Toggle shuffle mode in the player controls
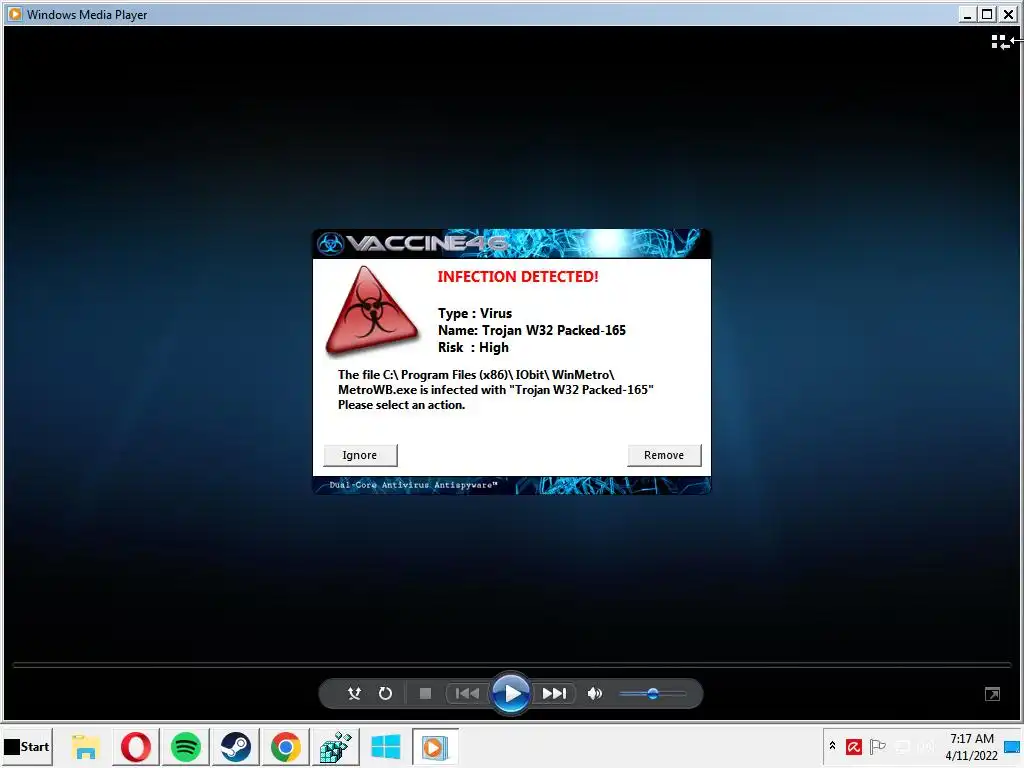The width and height of the screenshot is (1024, 768). point(354,693)
